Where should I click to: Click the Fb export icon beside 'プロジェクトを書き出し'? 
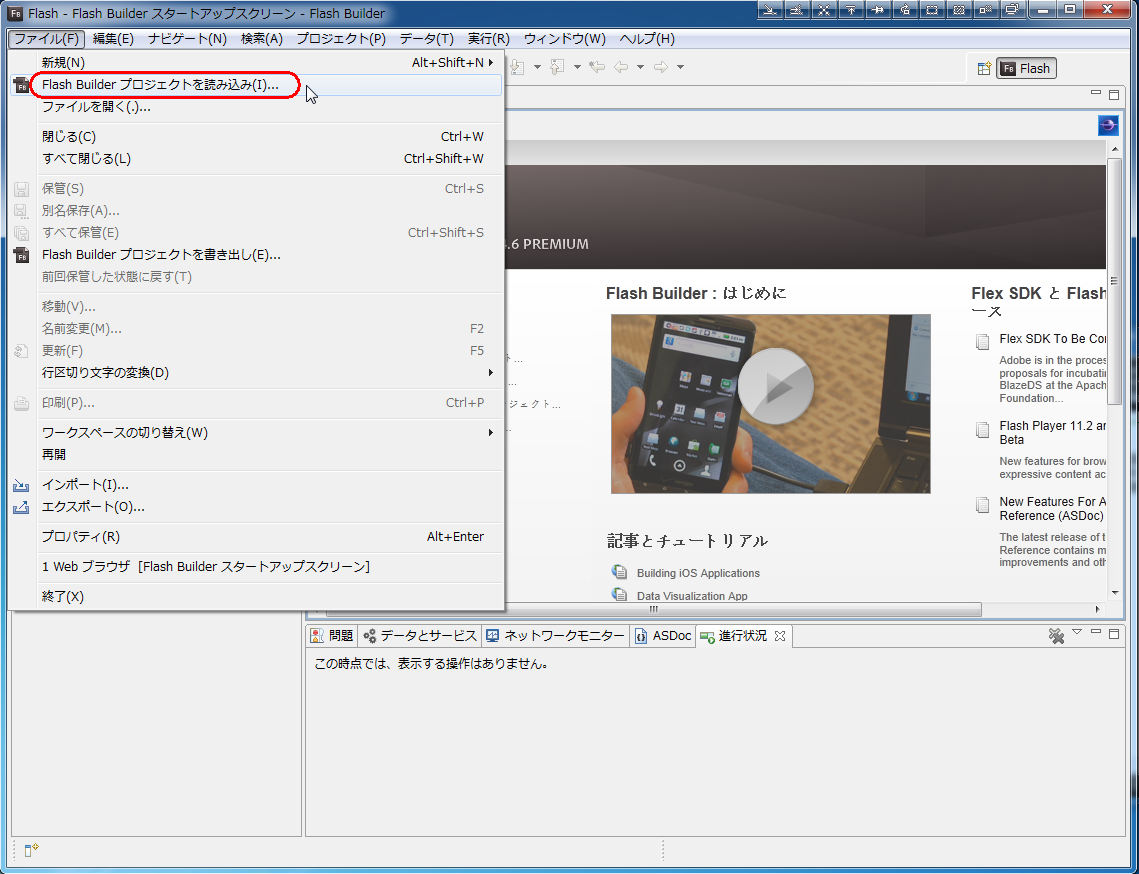coord(22,255)
